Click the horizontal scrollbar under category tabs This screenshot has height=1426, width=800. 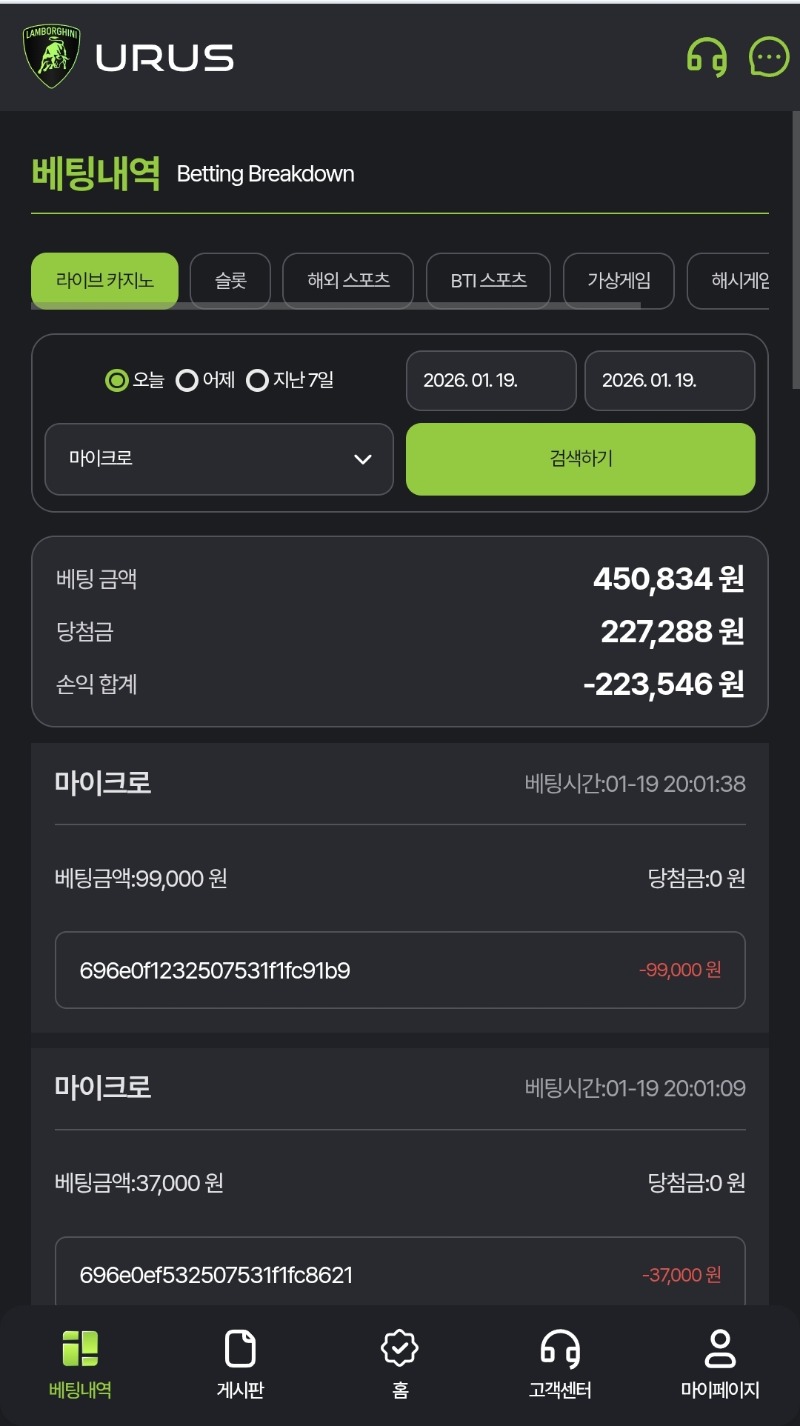click(x=336, y=305)
